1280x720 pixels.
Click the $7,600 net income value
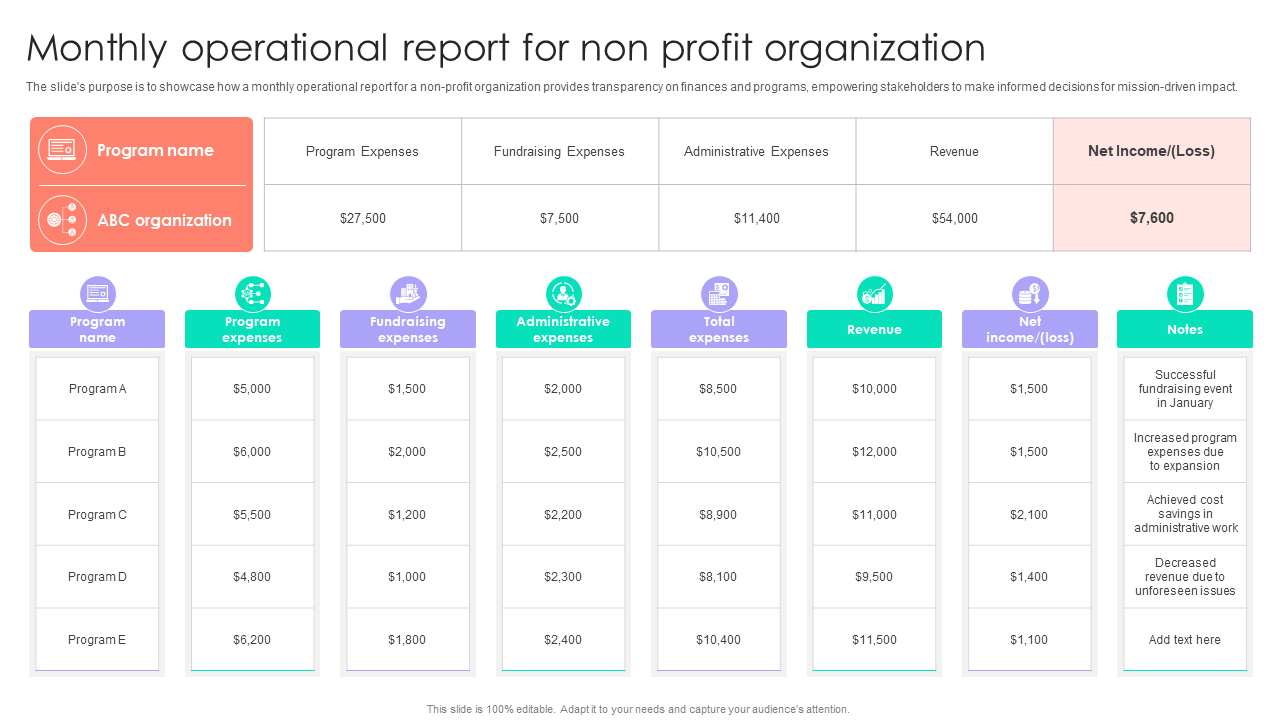(x=1151, y=218)
